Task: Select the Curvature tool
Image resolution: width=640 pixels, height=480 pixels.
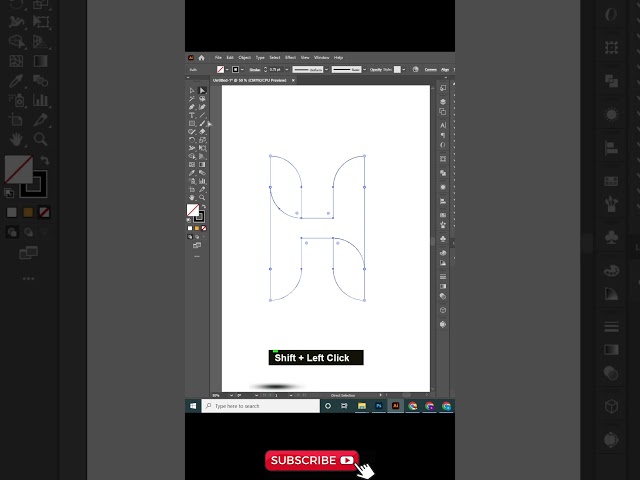Action: [x=202, y=107]
